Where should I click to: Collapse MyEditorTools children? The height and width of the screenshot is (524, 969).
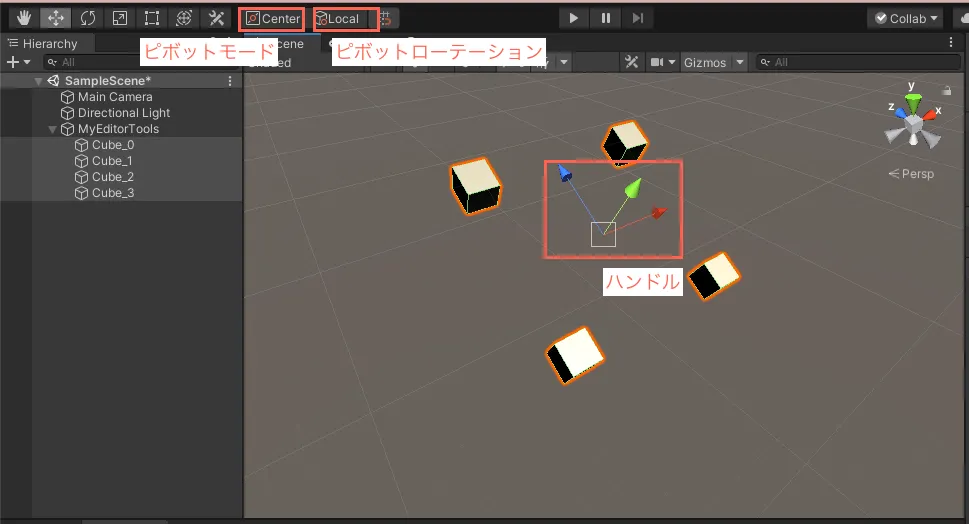point(53,129)
